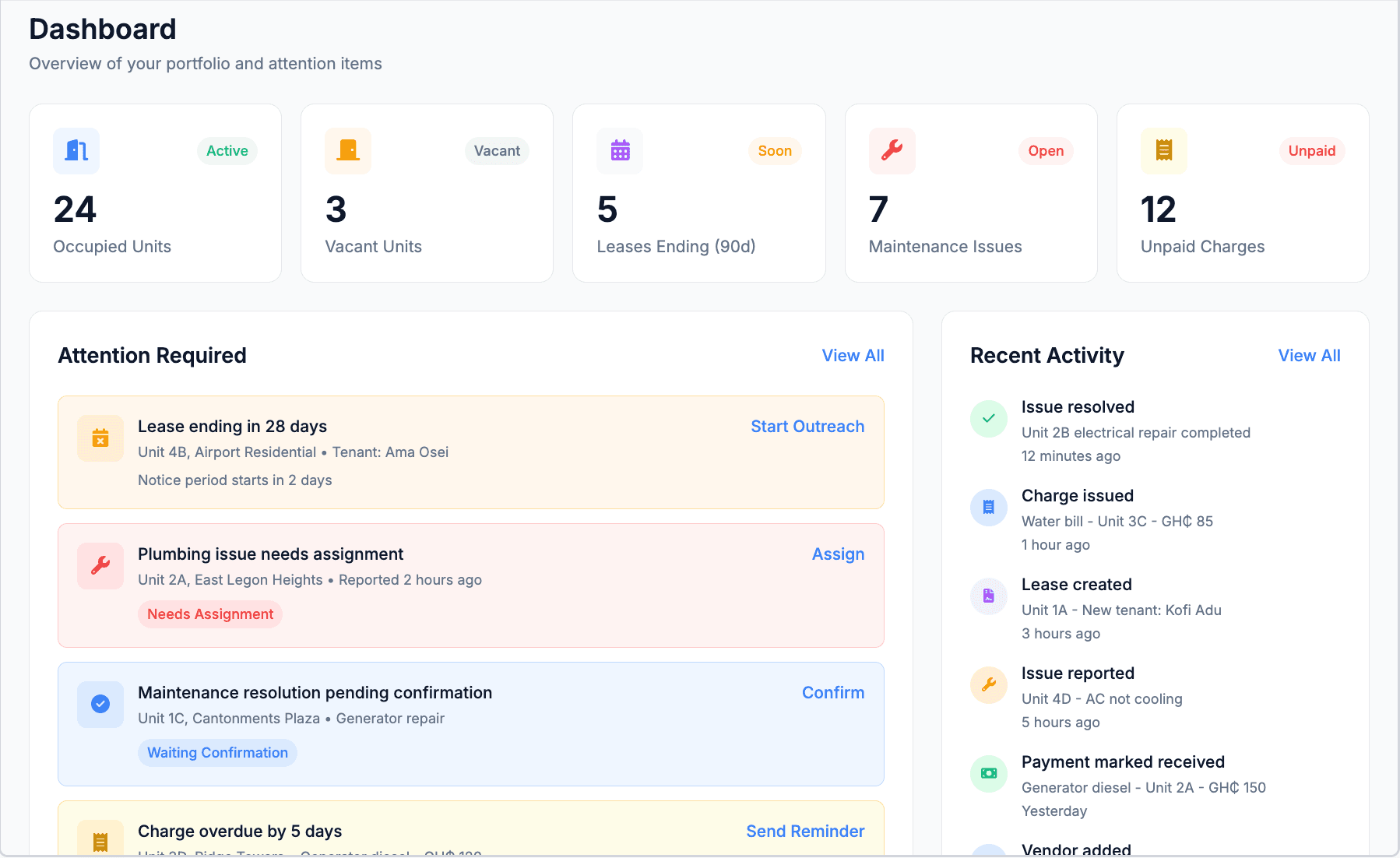This screenshot has width=1400, height=858.
Task: Click the green check for Issue resolved
Action: pyautogui.click(x=988, y=418)
